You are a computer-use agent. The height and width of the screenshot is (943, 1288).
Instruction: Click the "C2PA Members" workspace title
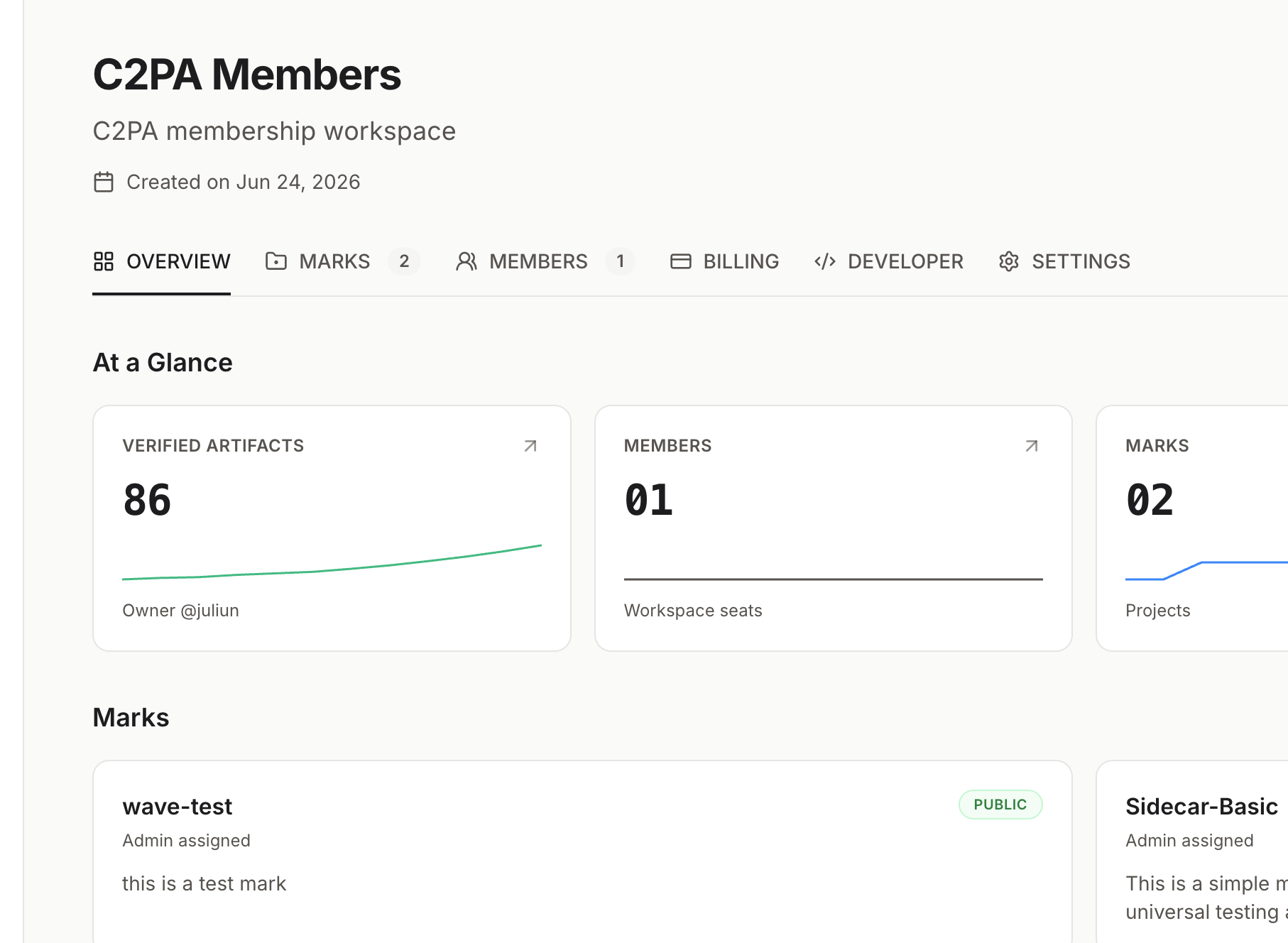[247, 75]
